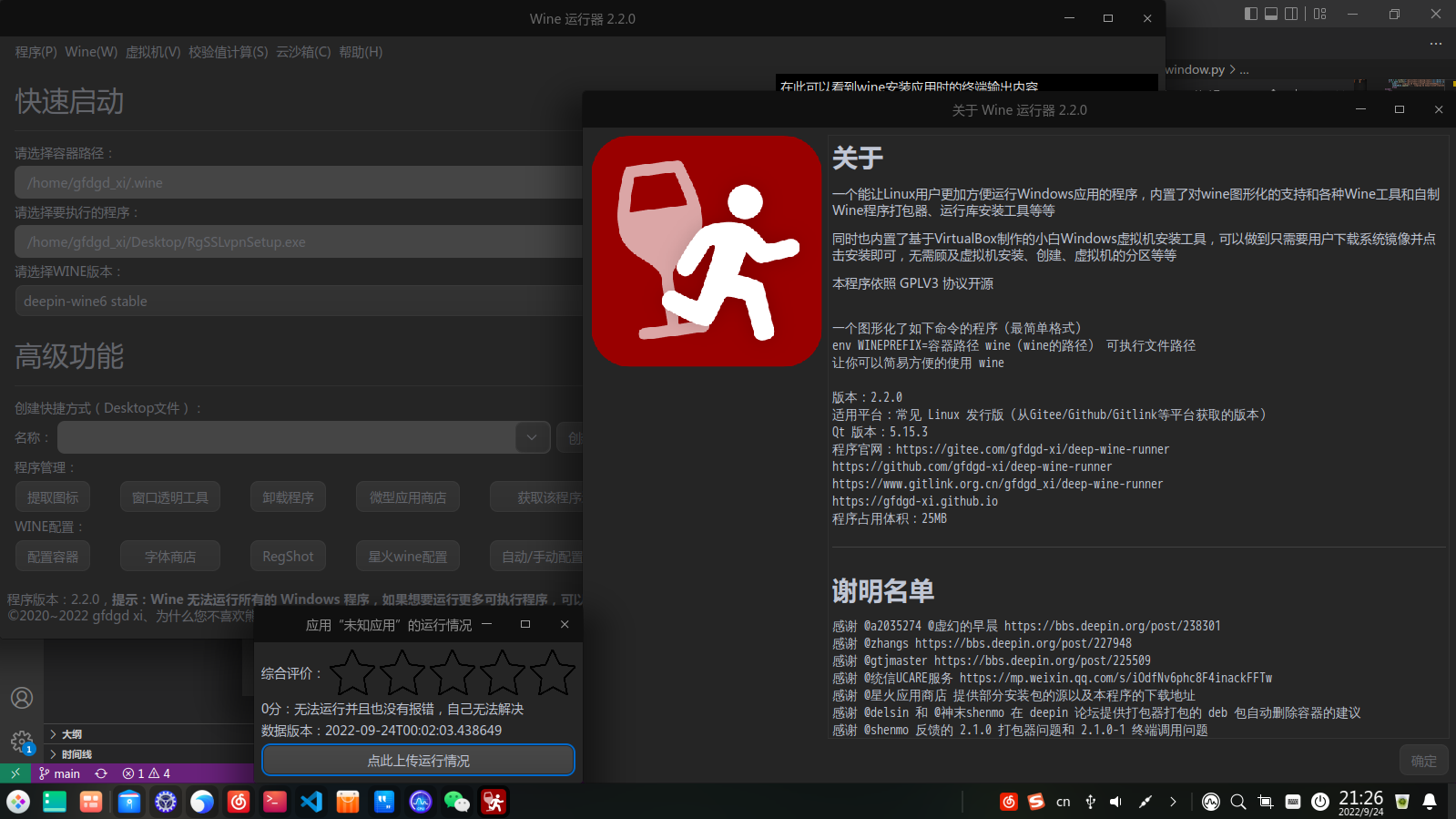This screenshot has width=1456, height=819.
Task: Launch the blue swirl browser in the dock
Action: pyautogui.click(x=202, y=802)
